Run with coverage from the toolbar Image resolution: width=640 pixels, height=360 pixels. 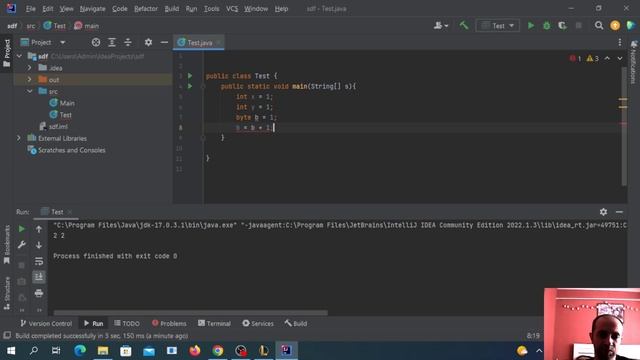[x=562, y=26]
